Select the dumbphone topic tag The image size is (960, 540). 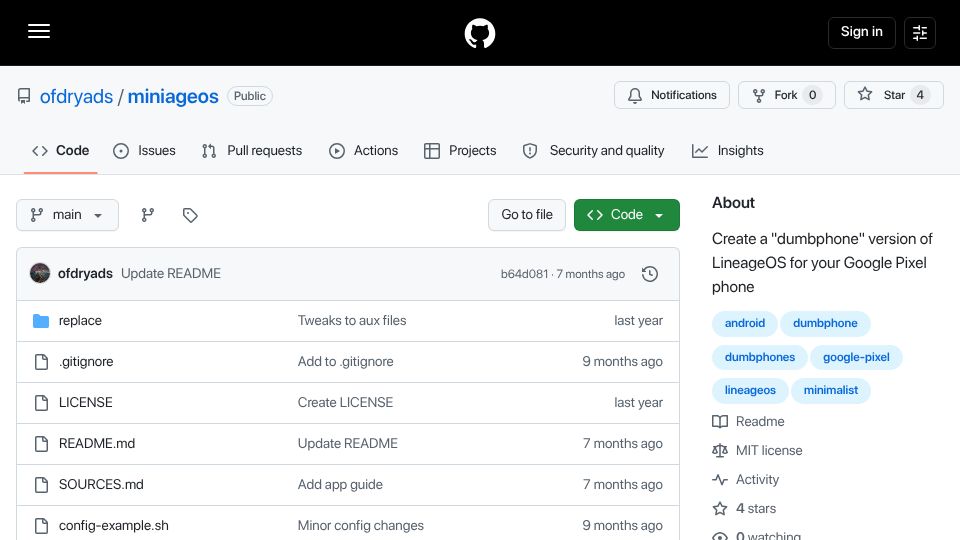pos(825,323)
